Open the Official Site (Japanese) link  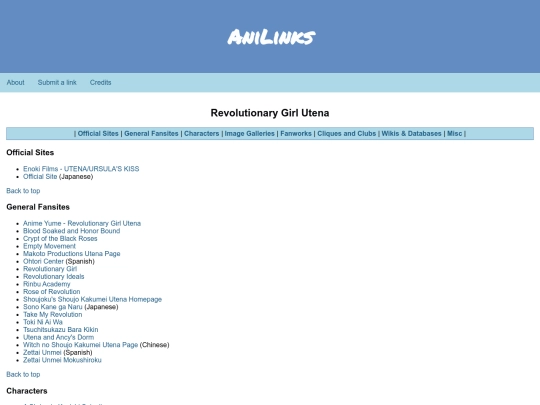[x=40, y=177]
